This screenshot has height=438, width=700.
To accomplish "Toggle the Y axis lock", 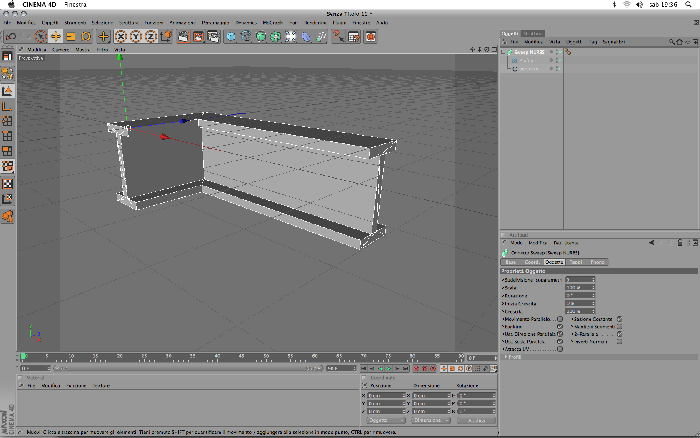I will 136,36.
